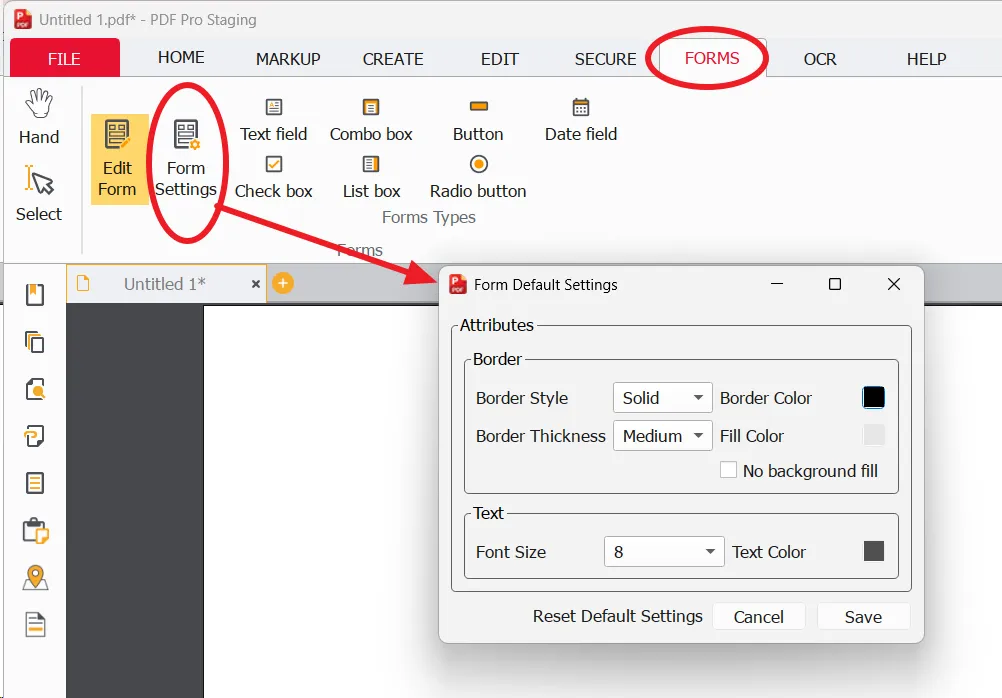Screen dimensions: 1002x698
Task: Open search document sidebar icon
Action: click(x=35, y=389)
